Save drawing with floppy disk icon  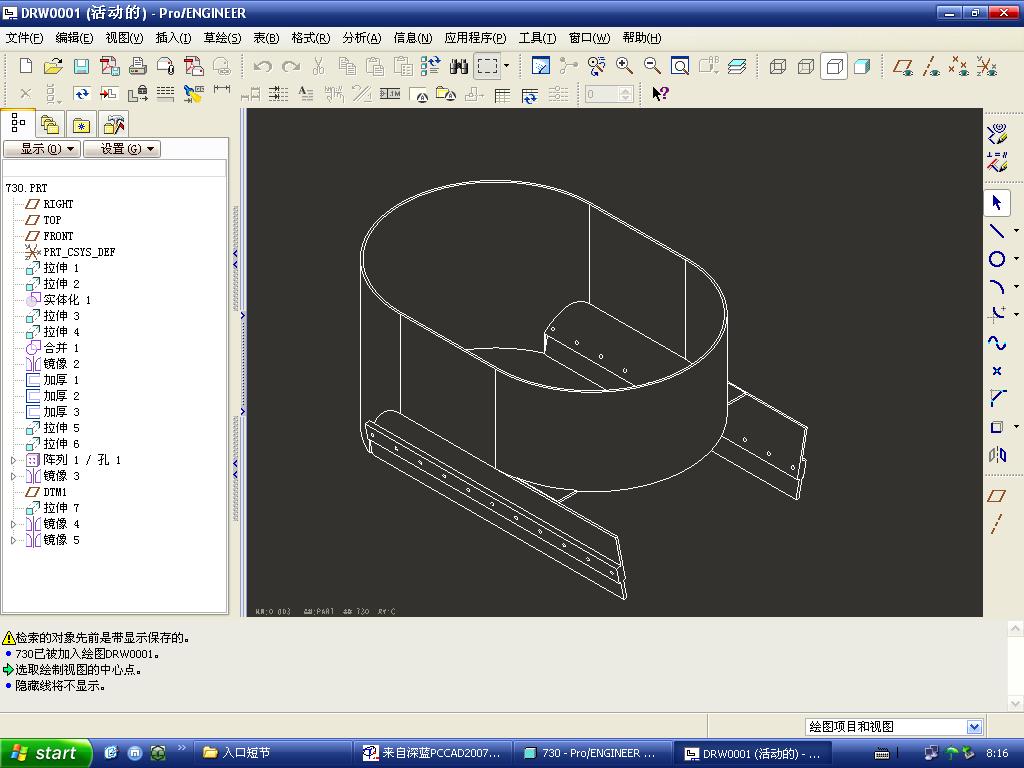click(x=82, y=66)
